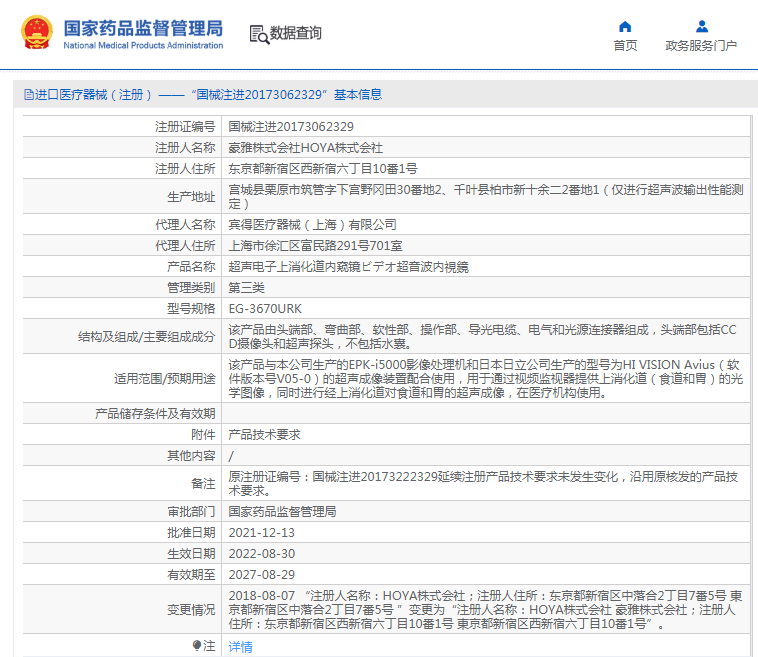Go to 首页 text link
Image resolution: width=758 pixels, height=657 pixels.
pyautogui.click(x=625, y=45)
